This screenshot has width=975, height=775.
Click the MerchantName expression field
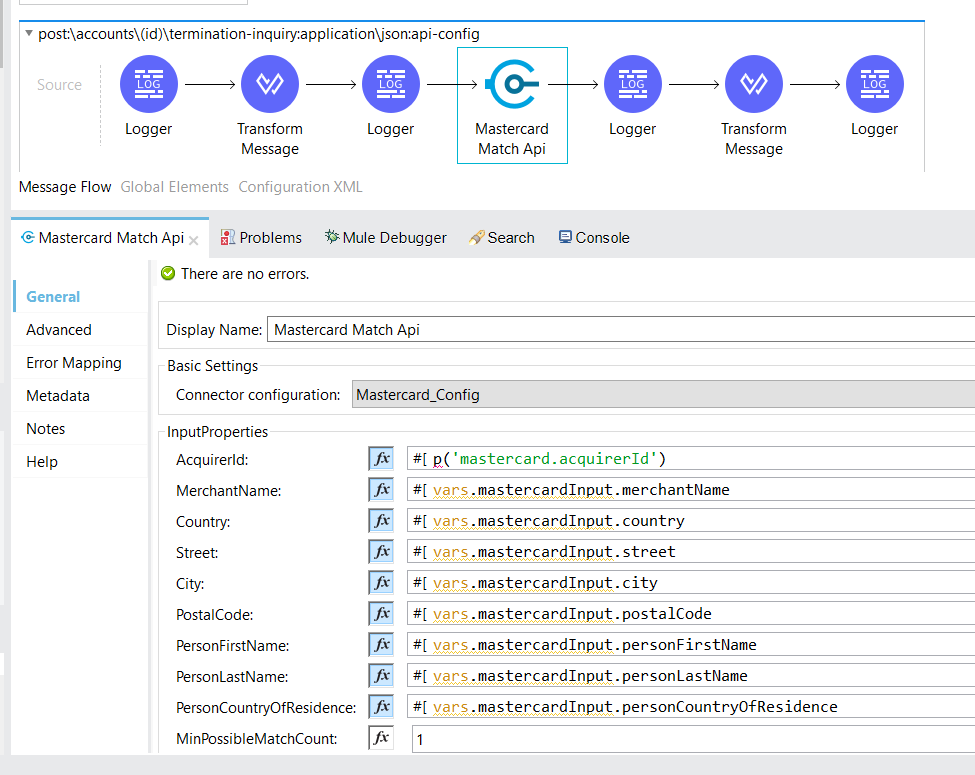(690, 490)
